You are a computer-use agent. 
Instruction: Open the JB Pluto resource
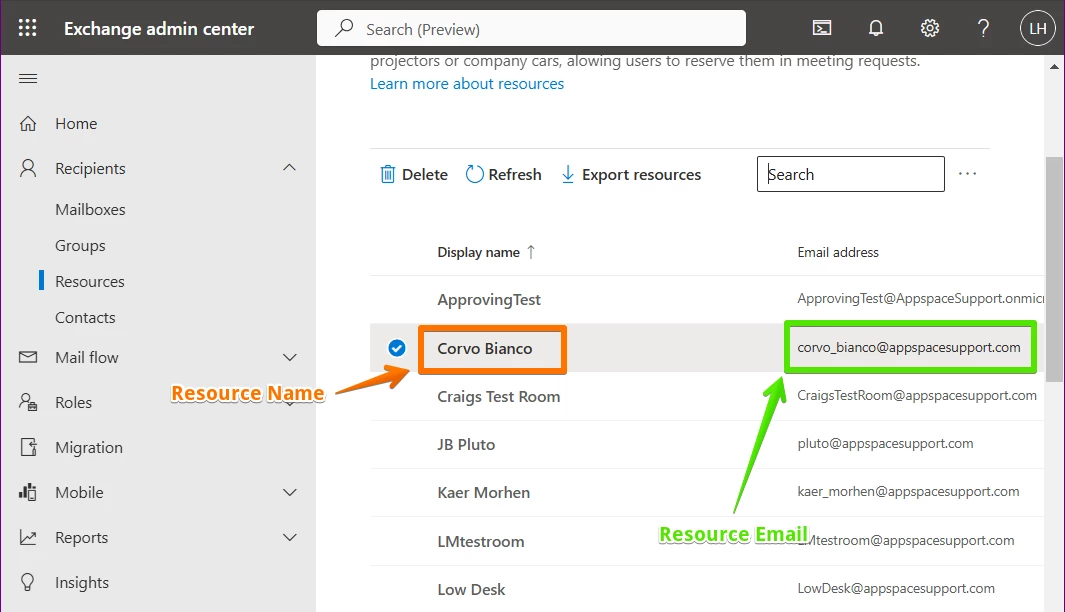(466, 445)
